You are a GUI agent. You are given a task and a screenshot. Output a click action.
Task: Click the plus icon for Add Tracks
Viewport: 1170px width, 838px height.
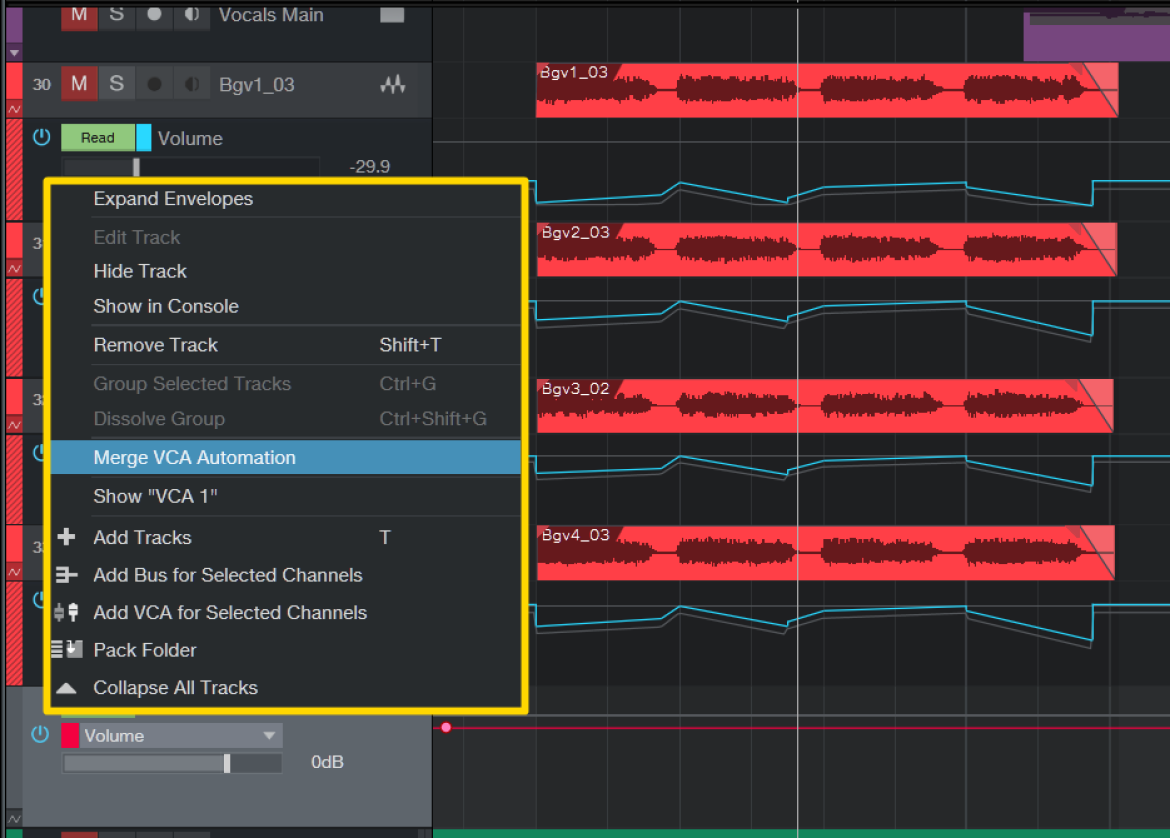pos(66,537)
